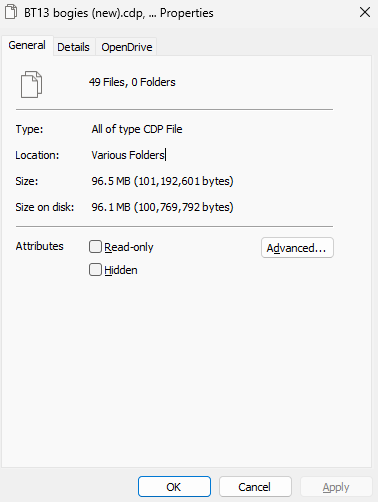
Task: Confirm with the OK button
Action: click(174, 487)
